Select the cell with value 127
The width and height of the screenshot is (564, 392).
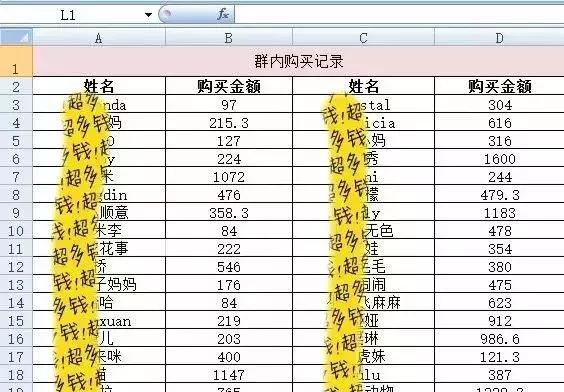(x=229, y=140)
